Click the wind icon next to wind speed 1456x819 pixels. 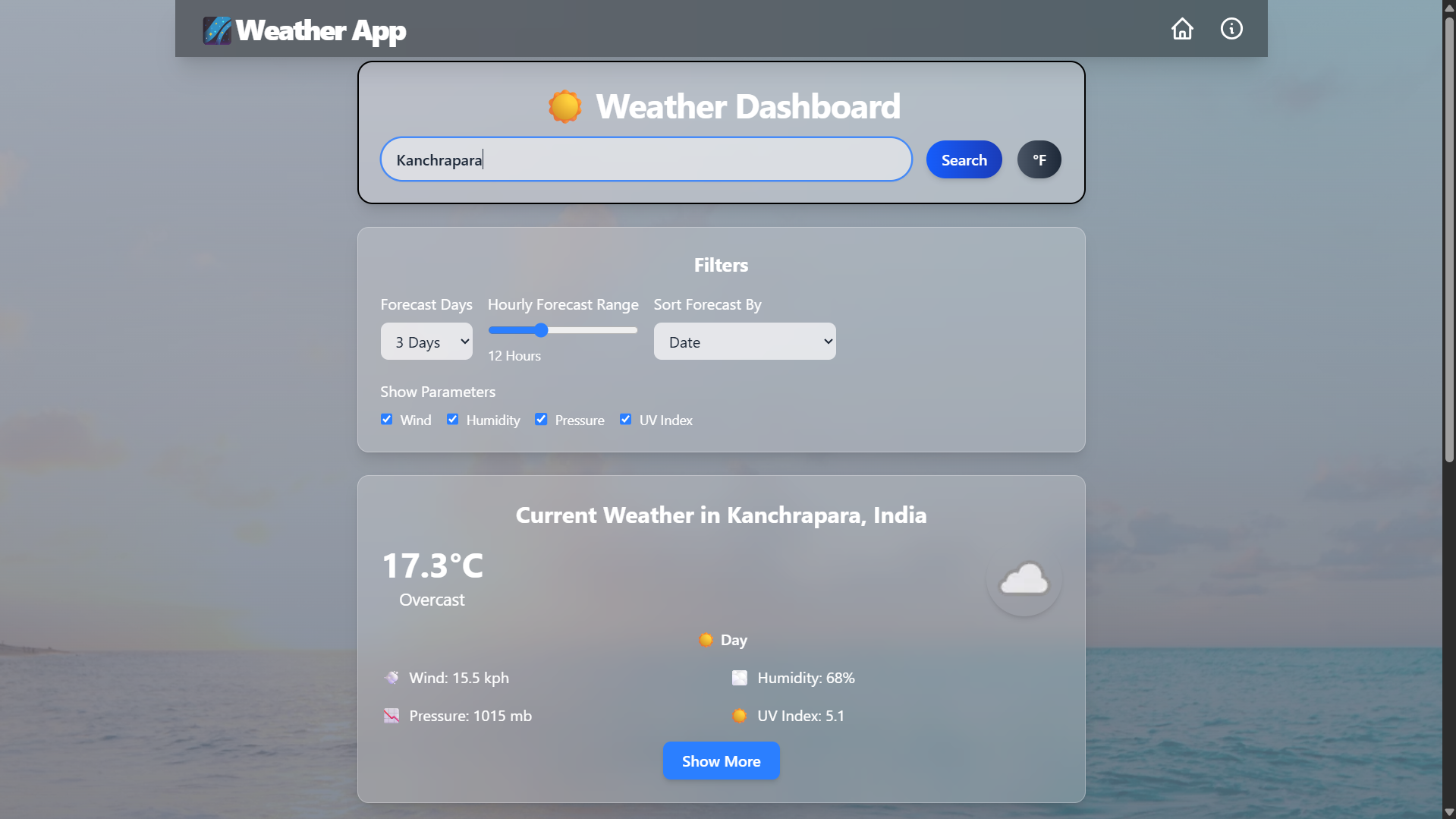tap(392, 678)
